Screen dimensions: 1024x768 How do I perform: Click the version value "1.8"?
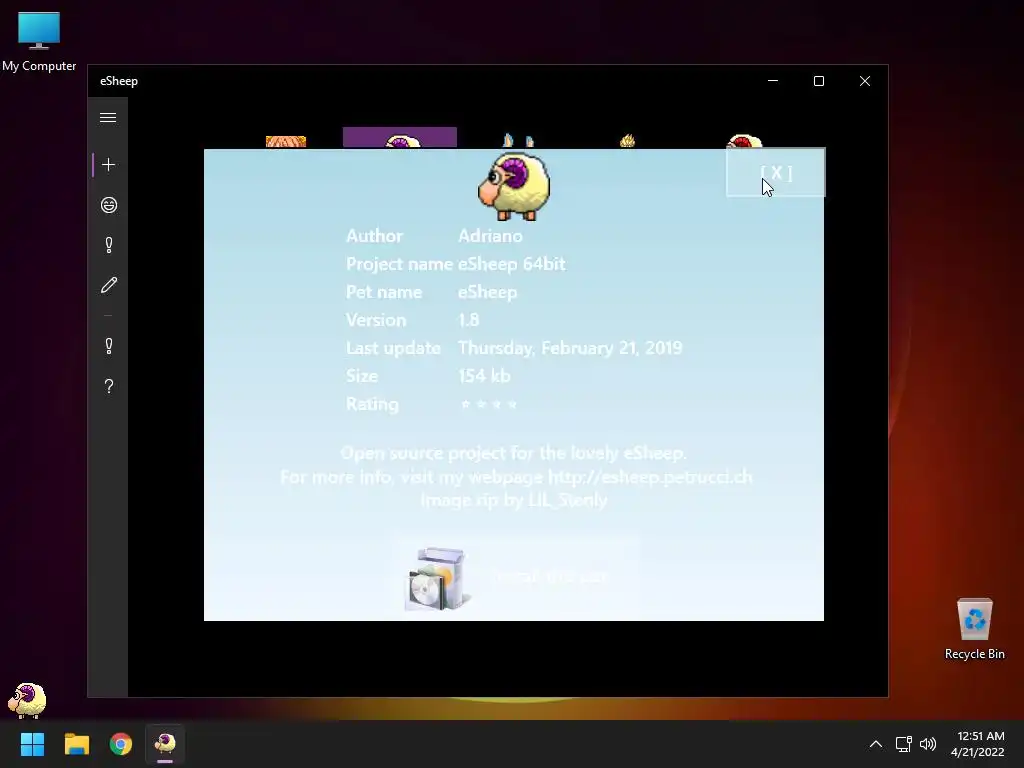(x=468, y=320)
